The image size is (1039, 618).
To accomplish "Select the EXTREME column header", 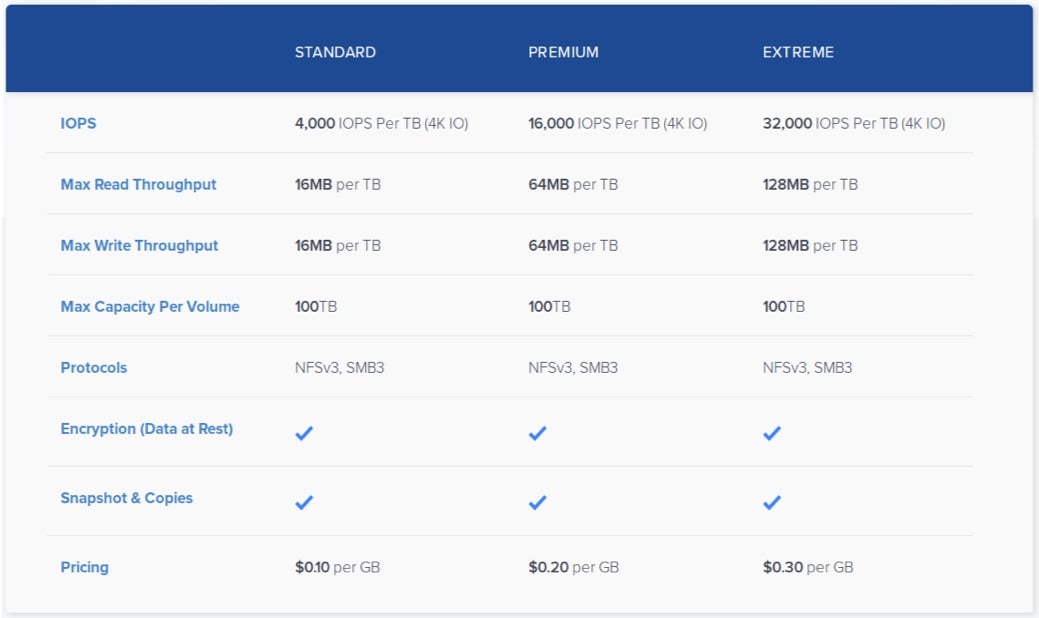I will click(x=798, y=52).
